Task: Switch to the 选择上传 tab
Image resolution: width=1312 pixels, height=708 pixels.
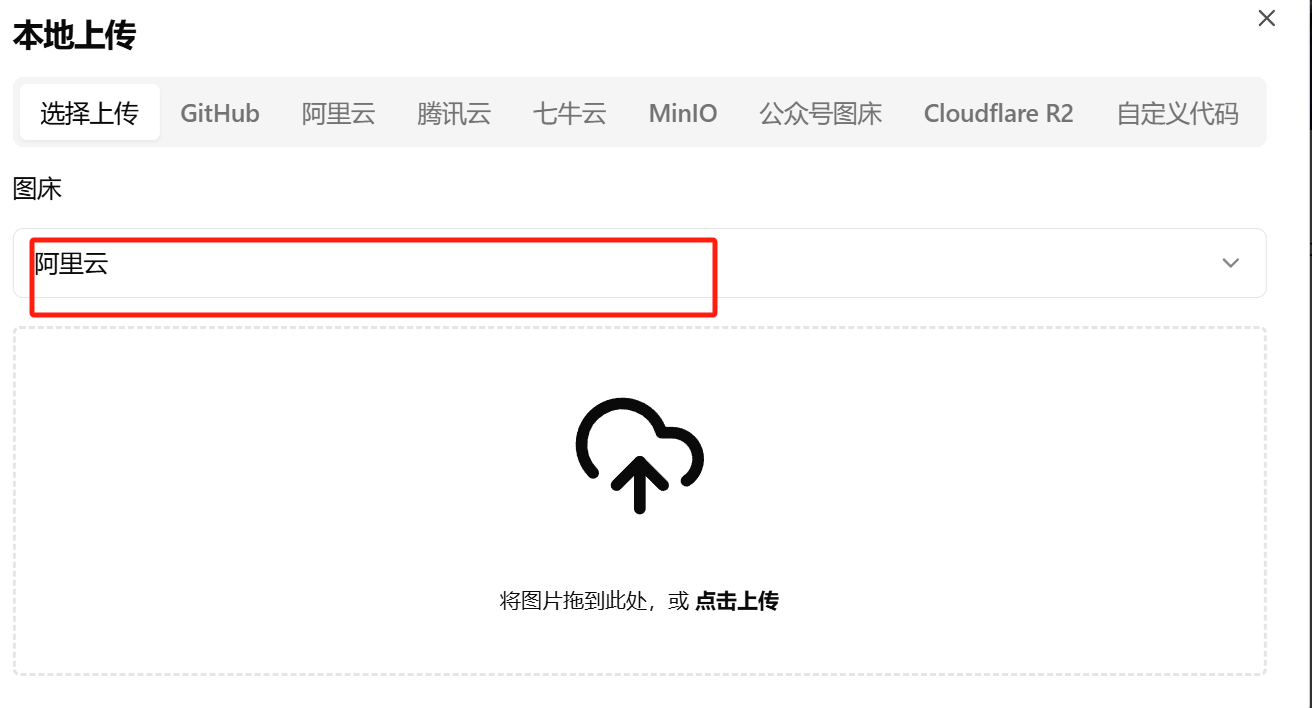Action: (89, 113)
